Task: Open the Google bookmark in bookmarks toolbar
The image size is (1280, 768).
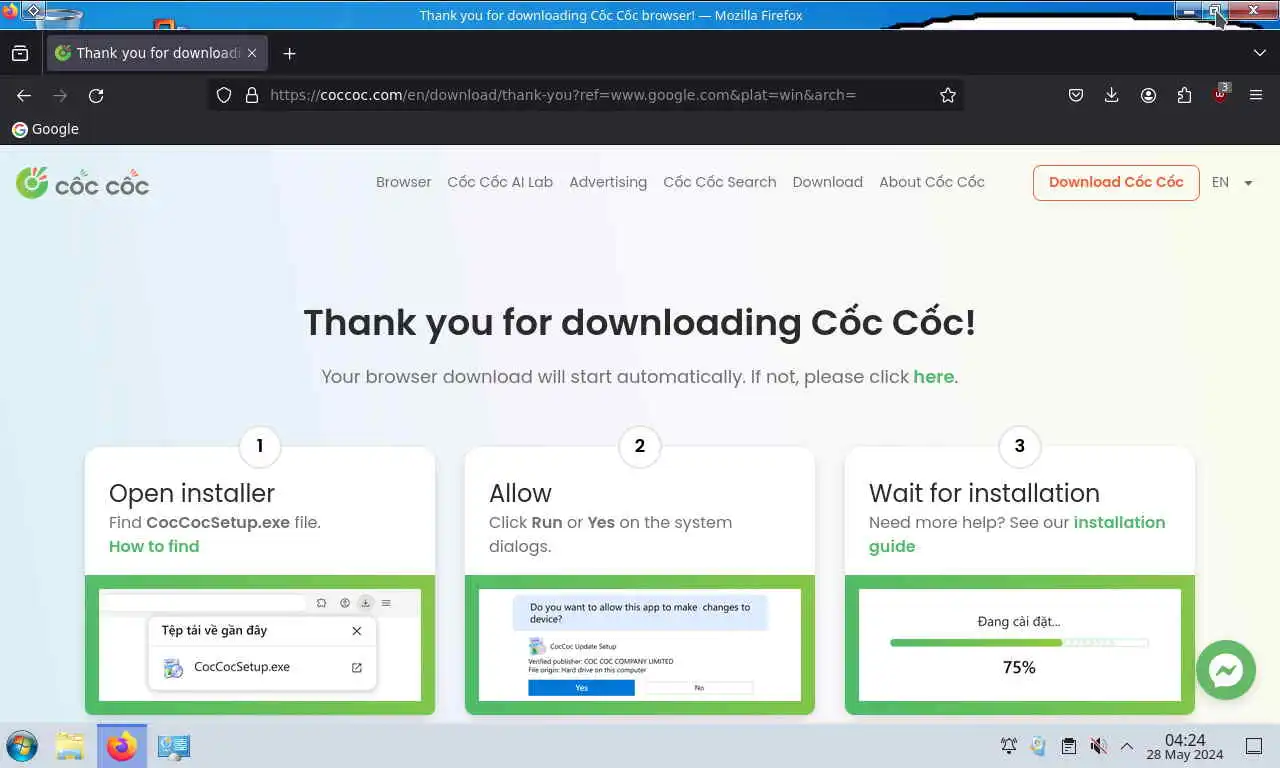Action: (x=45, y=129)
